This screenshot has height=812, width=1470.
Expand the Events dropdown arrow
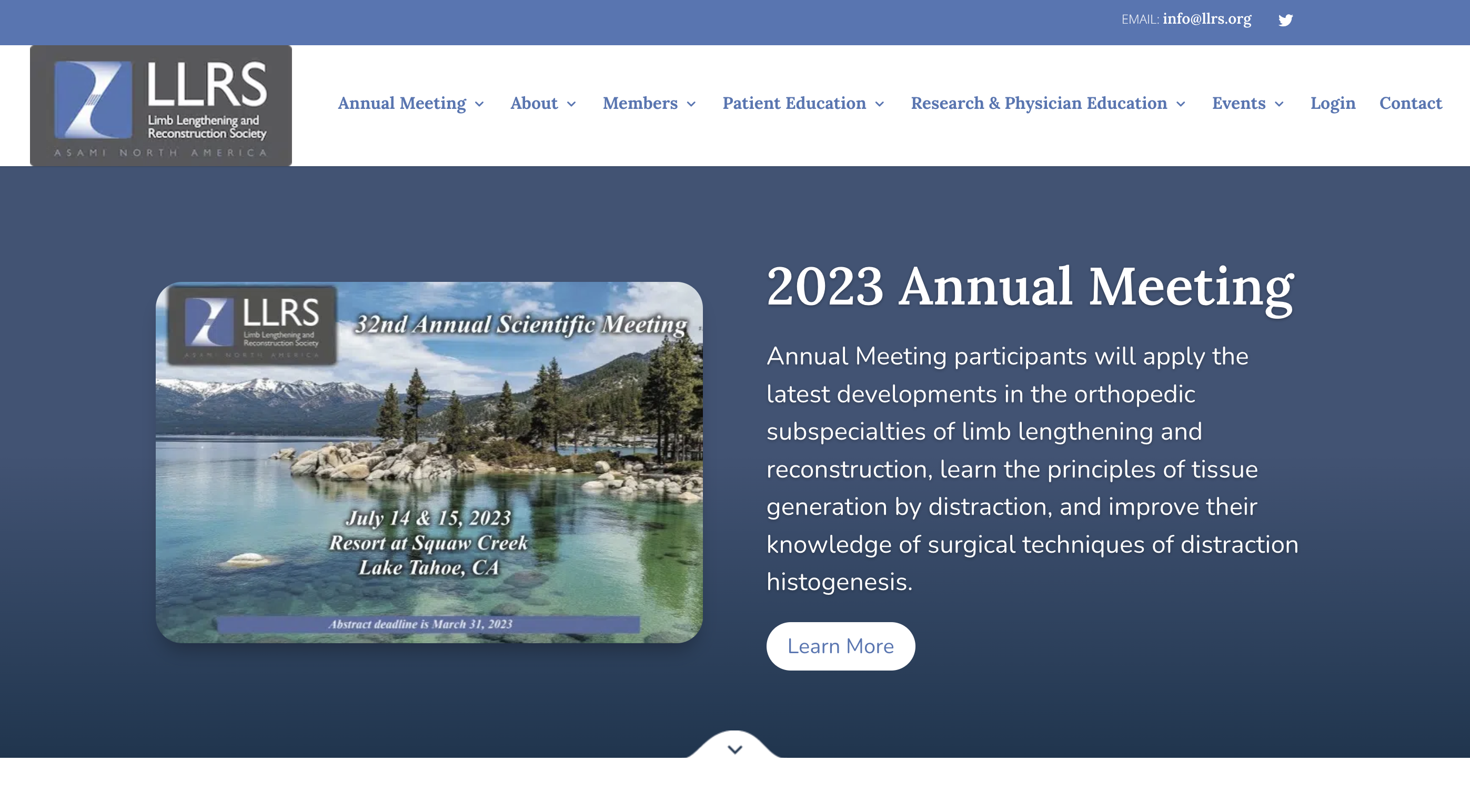[1279, 104]
